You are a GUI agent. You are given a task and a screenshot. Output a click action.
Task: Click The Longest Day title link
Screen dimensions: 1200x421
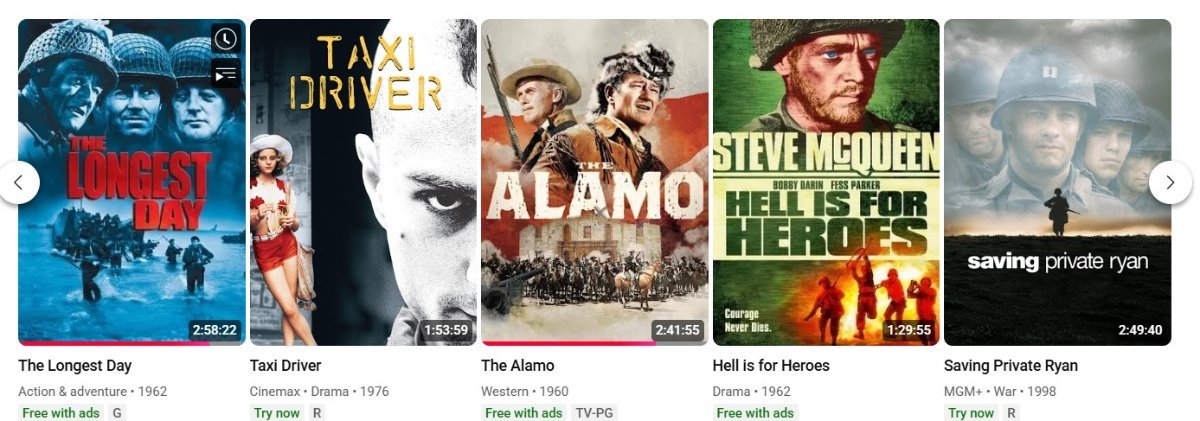[x=75, y=366]
